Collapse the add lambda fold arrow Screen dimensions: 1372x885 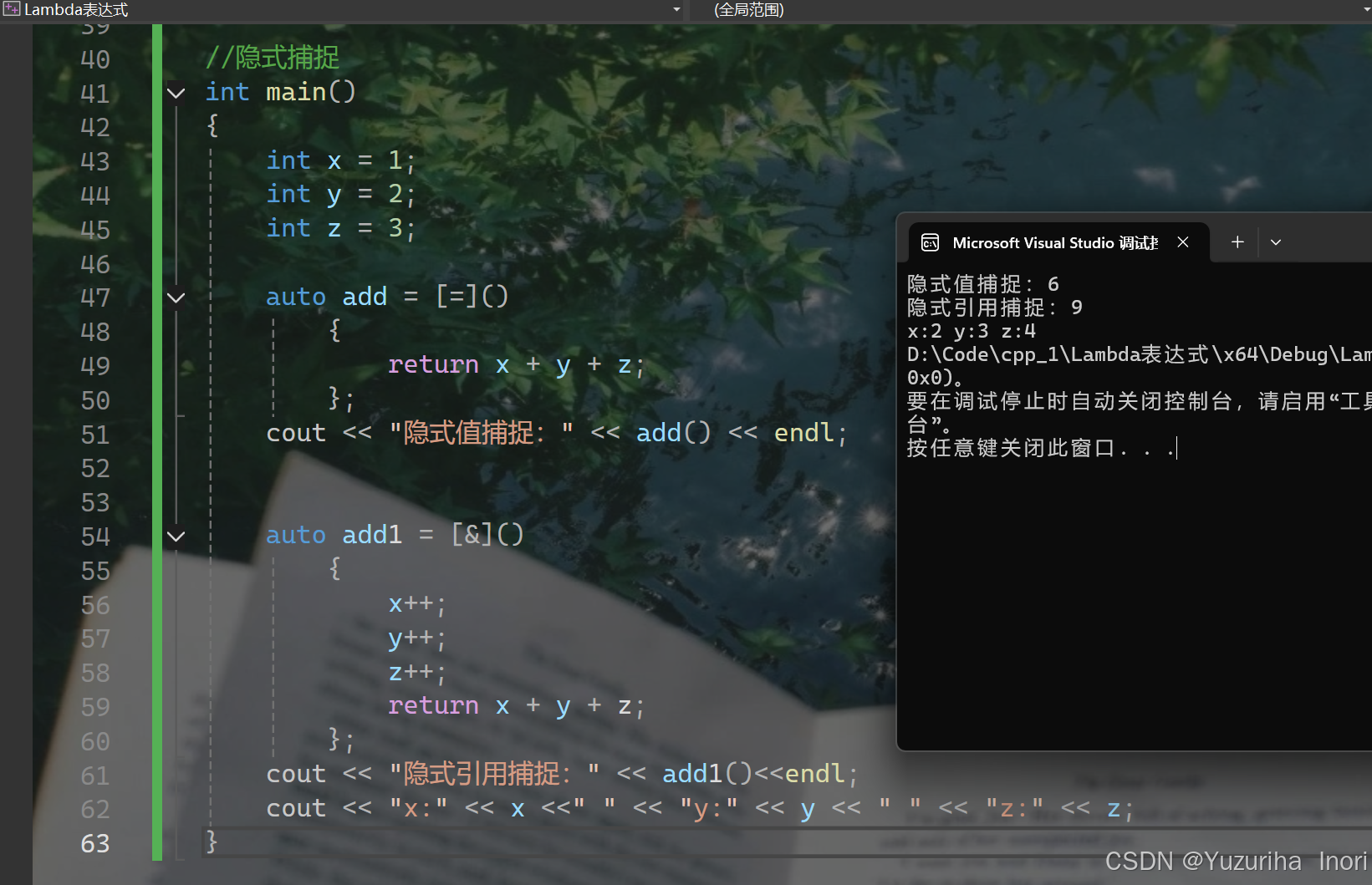176,298
